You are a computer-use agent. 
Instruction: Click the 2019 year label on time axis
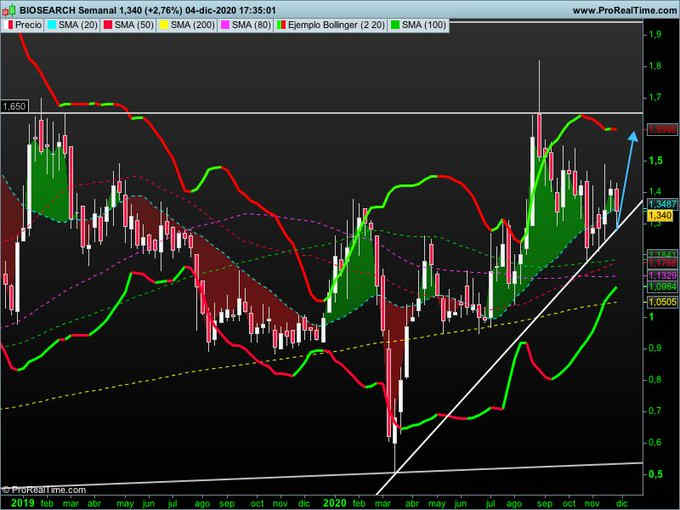tap(23, 503)
